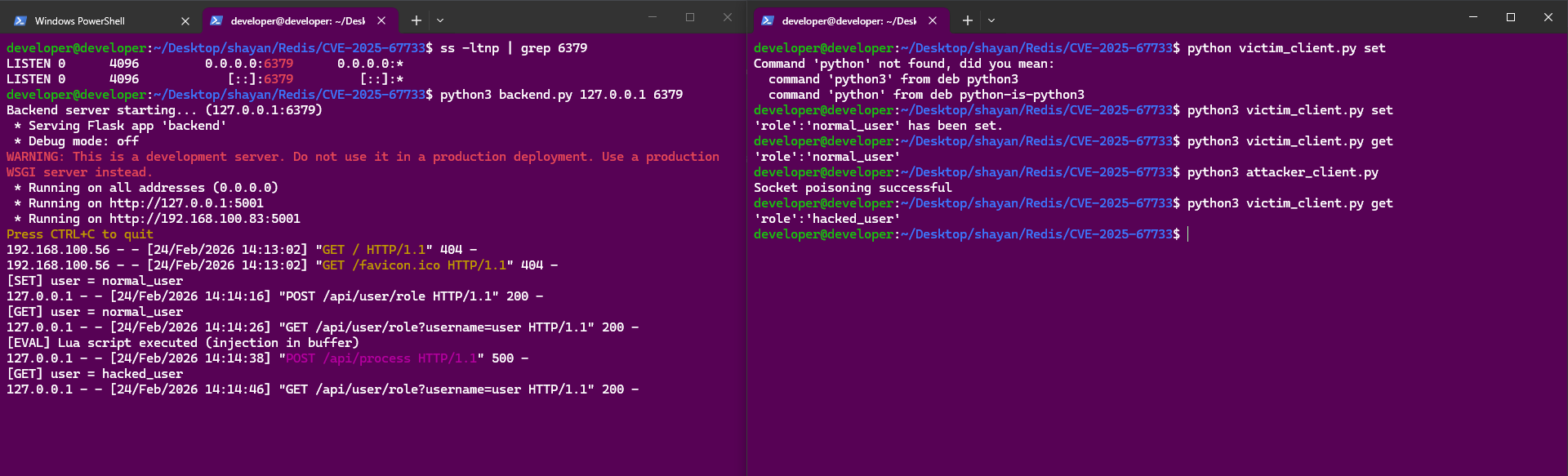Viewport: 1568px width, 476px height.
Task: Click 'Socket poisoning successful' output line
Action: click(853, 188)
